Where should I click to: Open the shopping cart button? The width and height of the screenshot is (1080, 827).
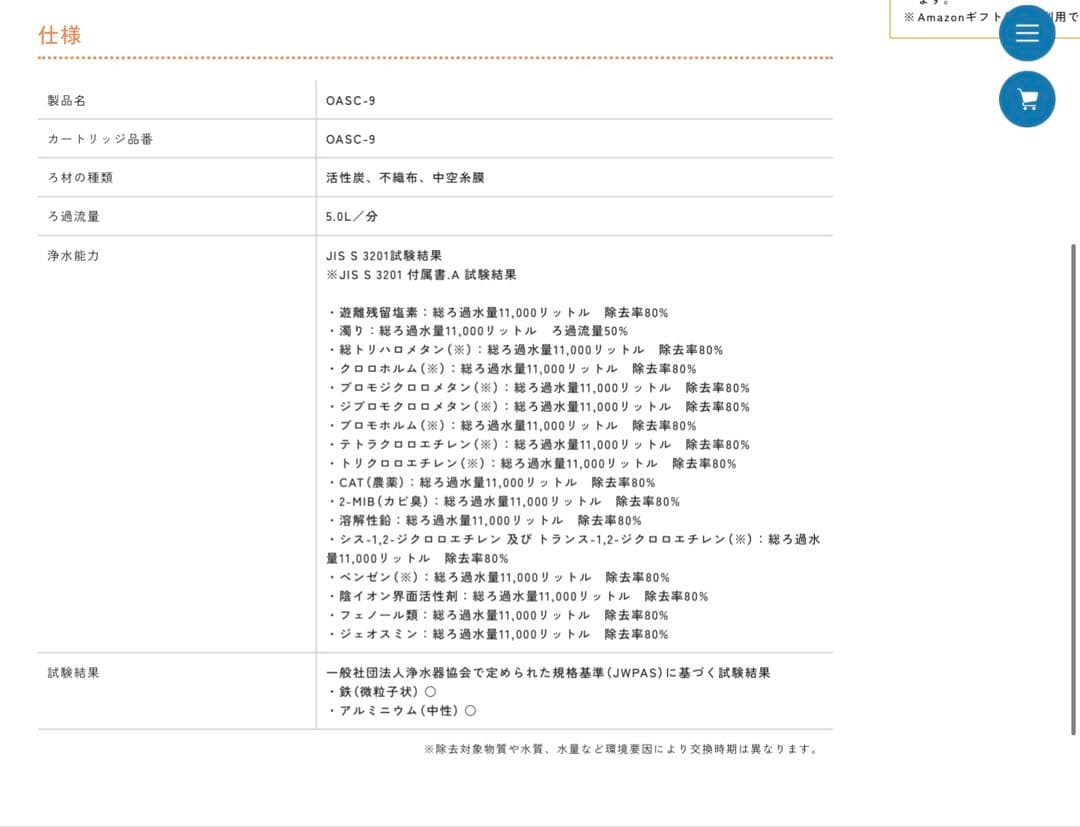point(1027,99)
